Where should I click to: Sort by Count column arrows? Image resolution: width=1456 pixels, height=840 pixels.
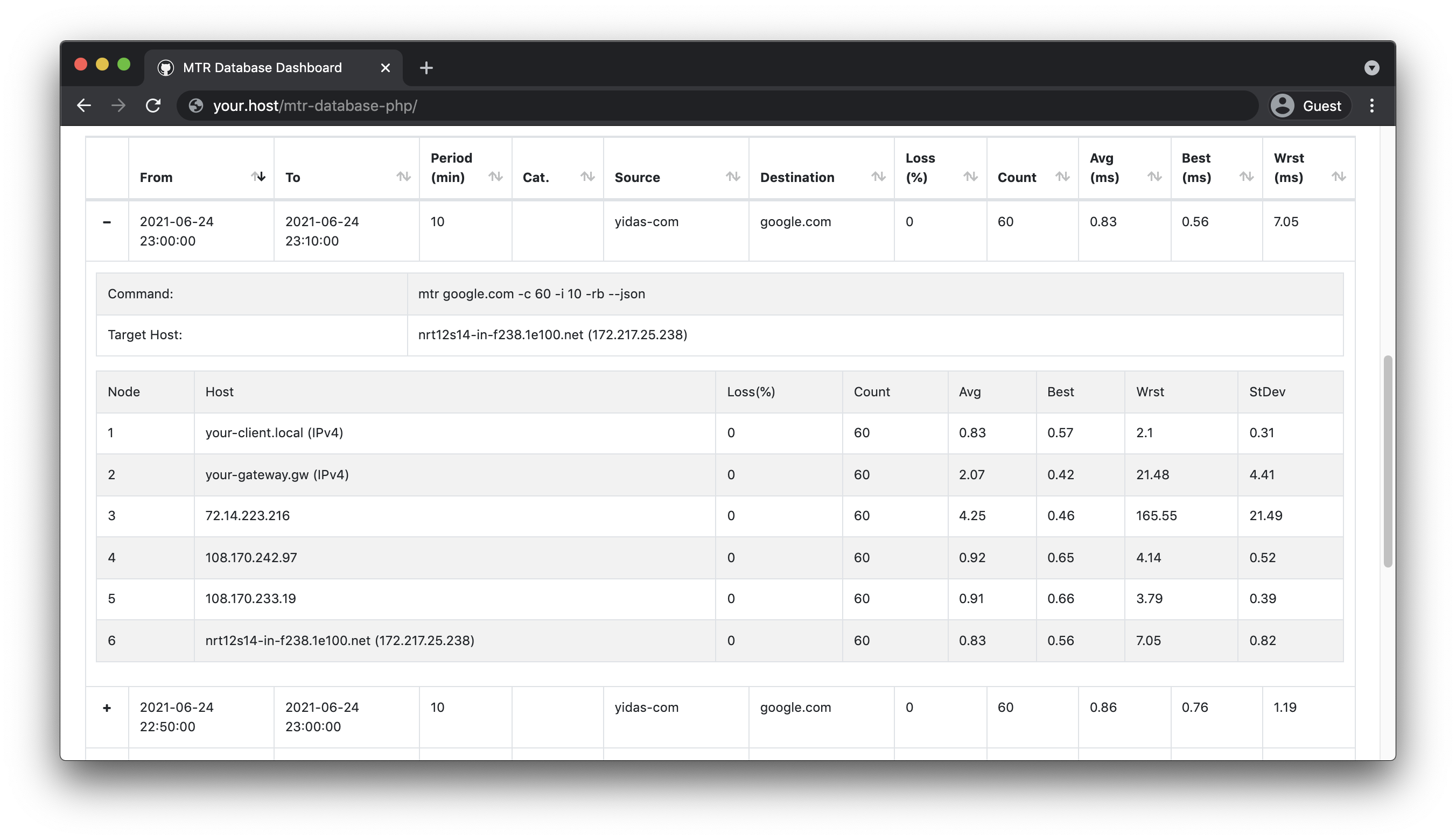(x=1062, y=177)
